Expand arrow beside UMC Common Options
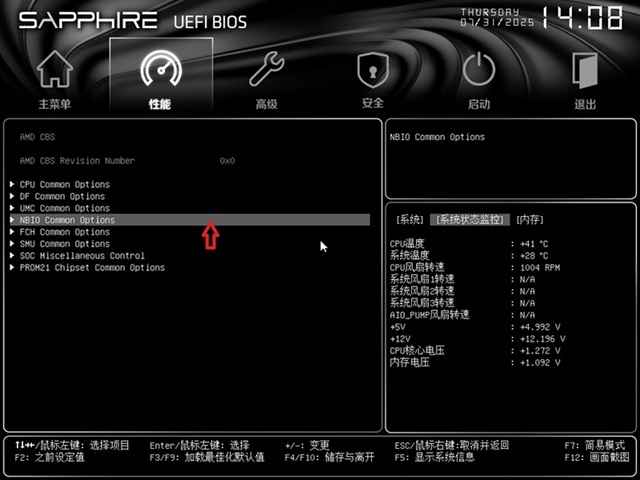640x480 pixels. pos(12,208)
